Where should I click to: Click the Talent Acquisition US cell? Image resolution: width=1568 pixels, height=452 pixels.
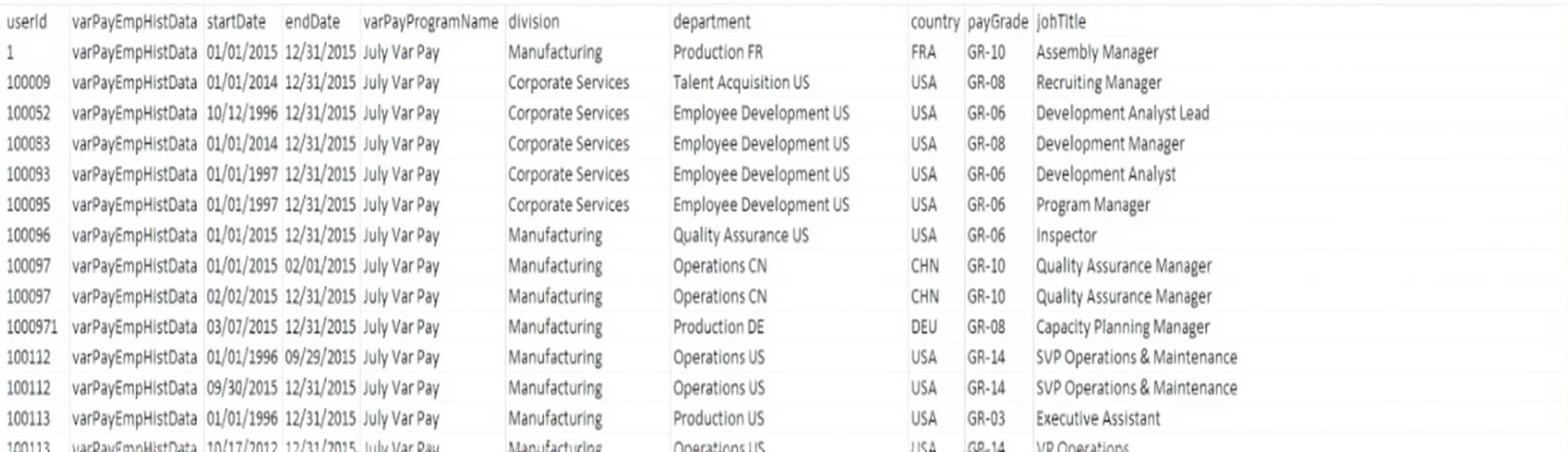point(740,83)
